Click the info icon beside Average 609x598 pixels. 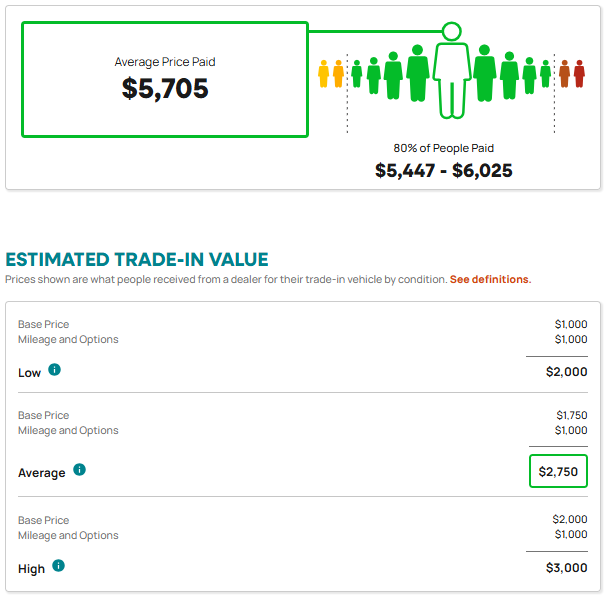point(79,469)
